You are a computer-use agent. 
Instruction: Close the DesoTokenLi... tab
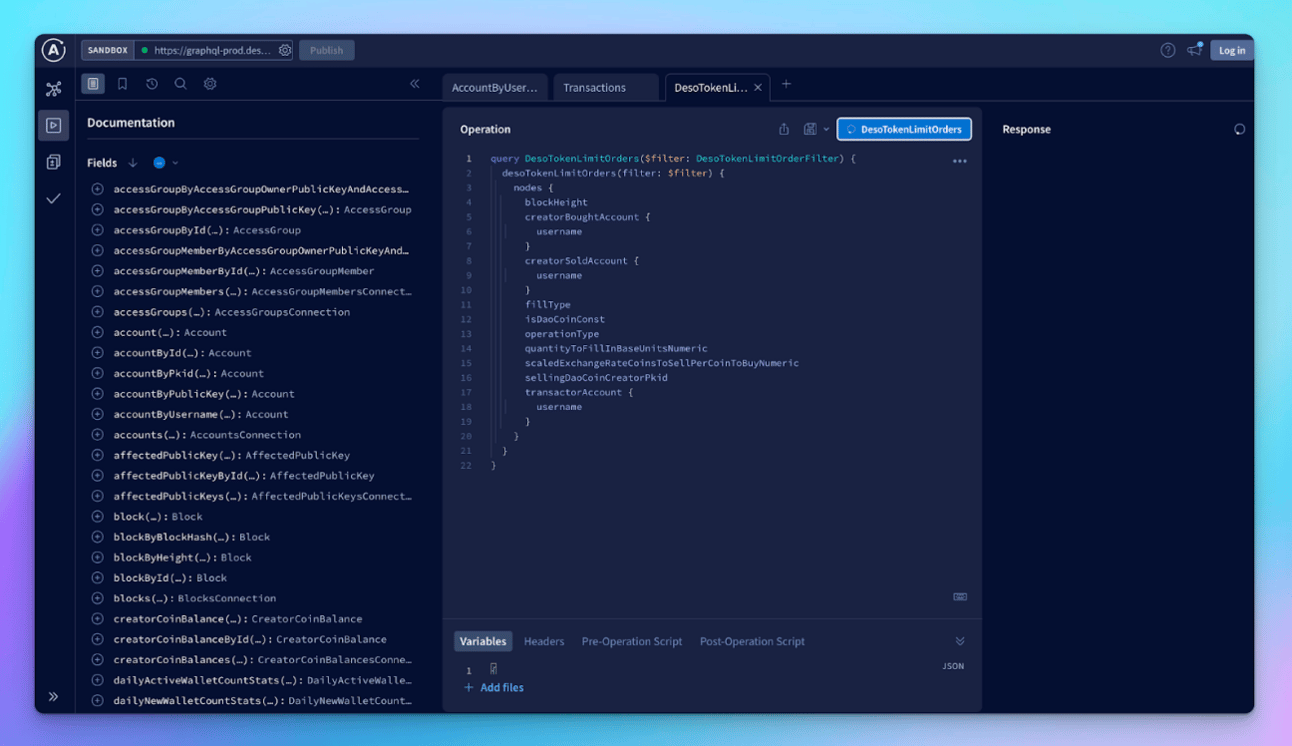(758, 88)
